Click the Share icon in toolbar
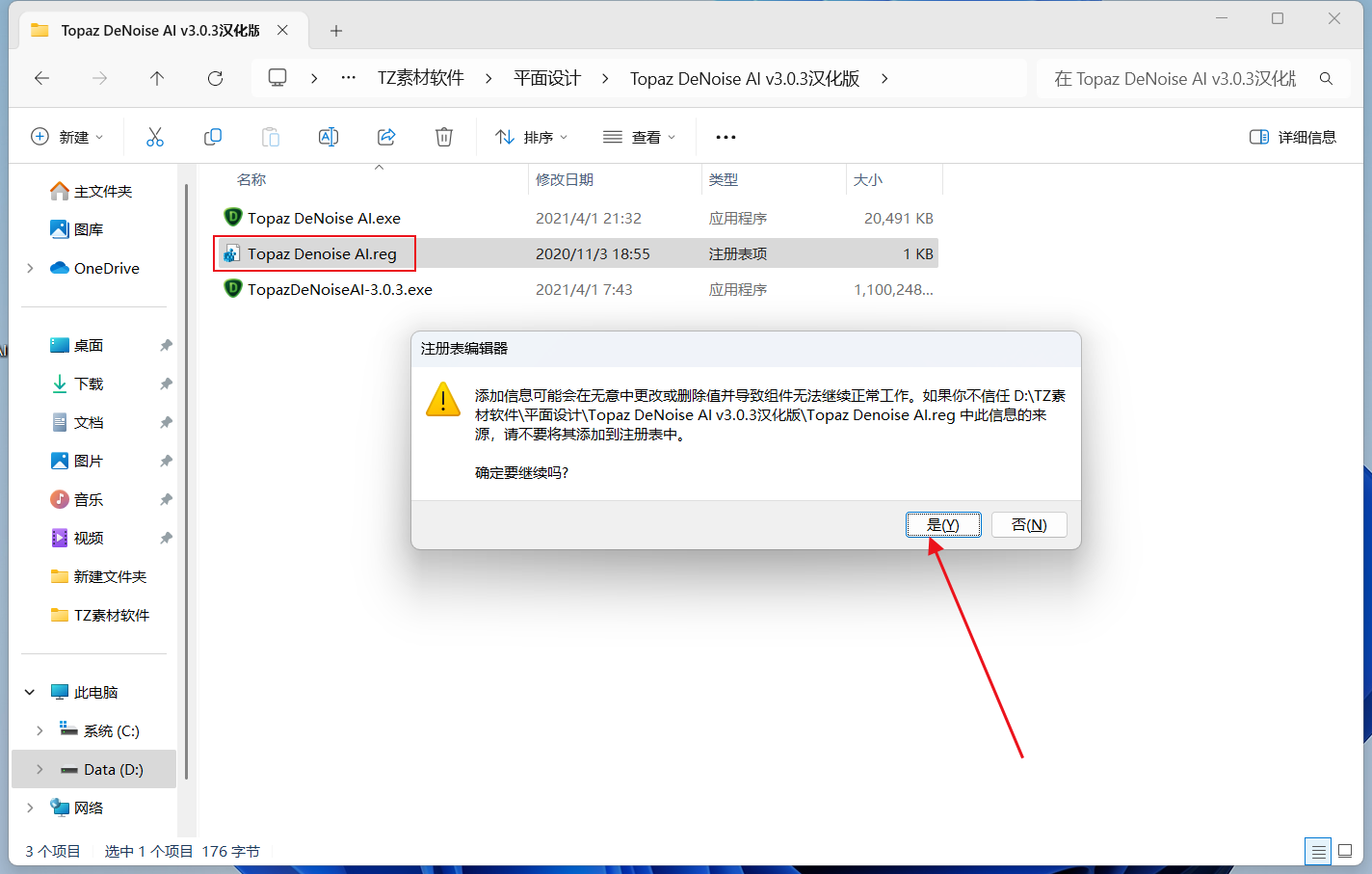Screen dimensions: 1372x874 click(386, 137)
